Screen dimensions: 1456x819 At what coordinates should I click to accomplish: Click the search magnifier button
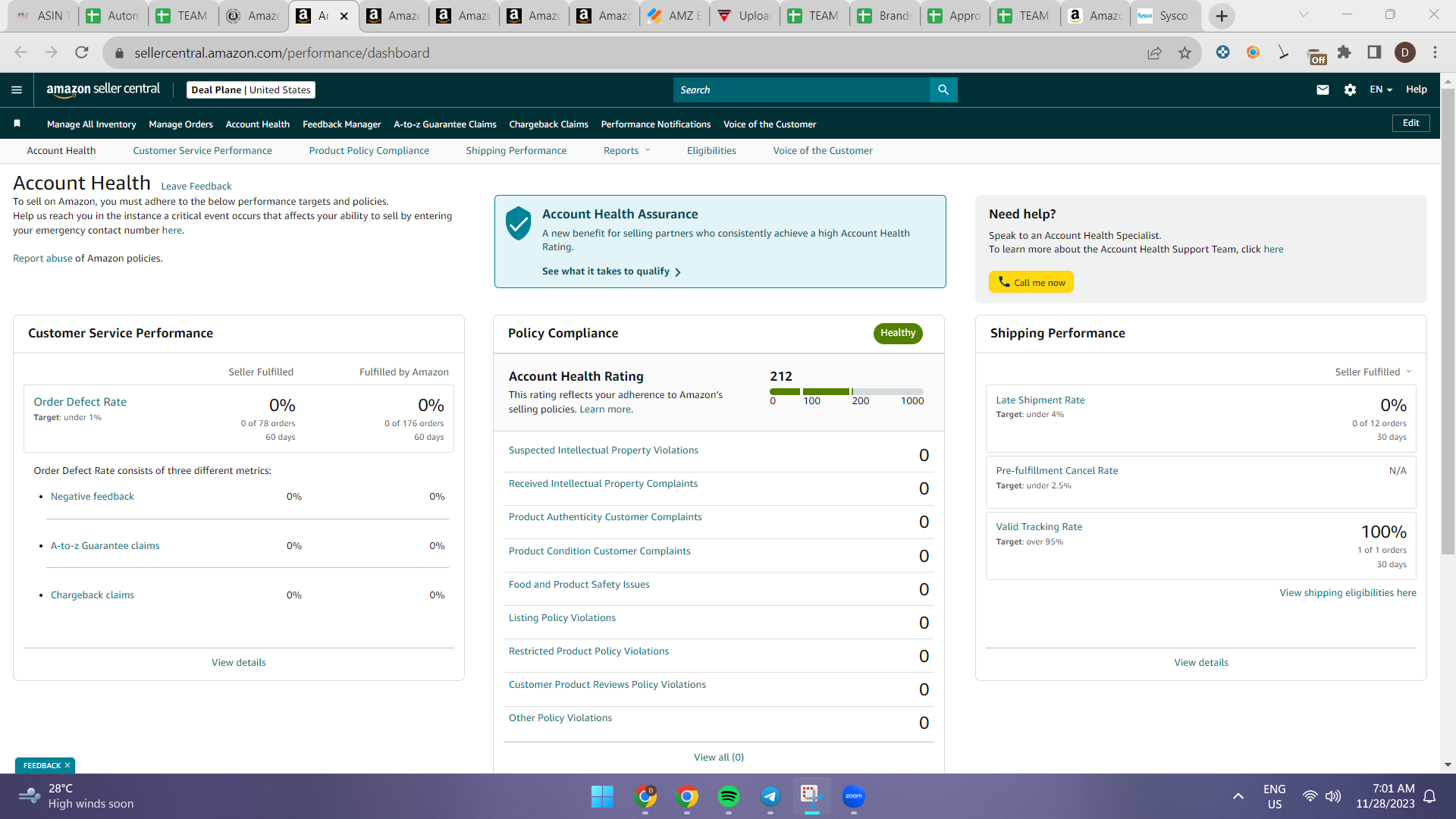point(943,89)
